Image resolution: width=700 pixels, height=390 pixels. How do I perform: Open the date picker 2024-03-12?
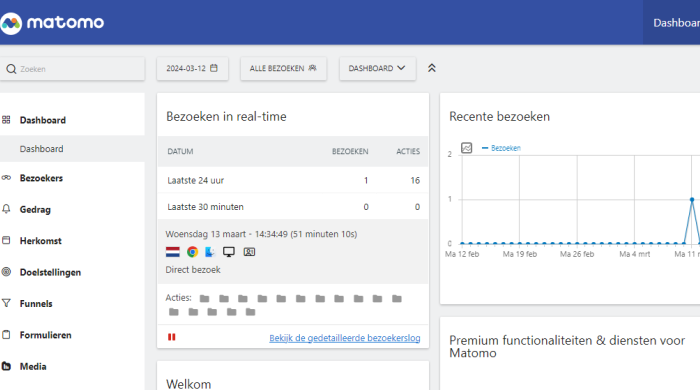(x=192, y=68)
